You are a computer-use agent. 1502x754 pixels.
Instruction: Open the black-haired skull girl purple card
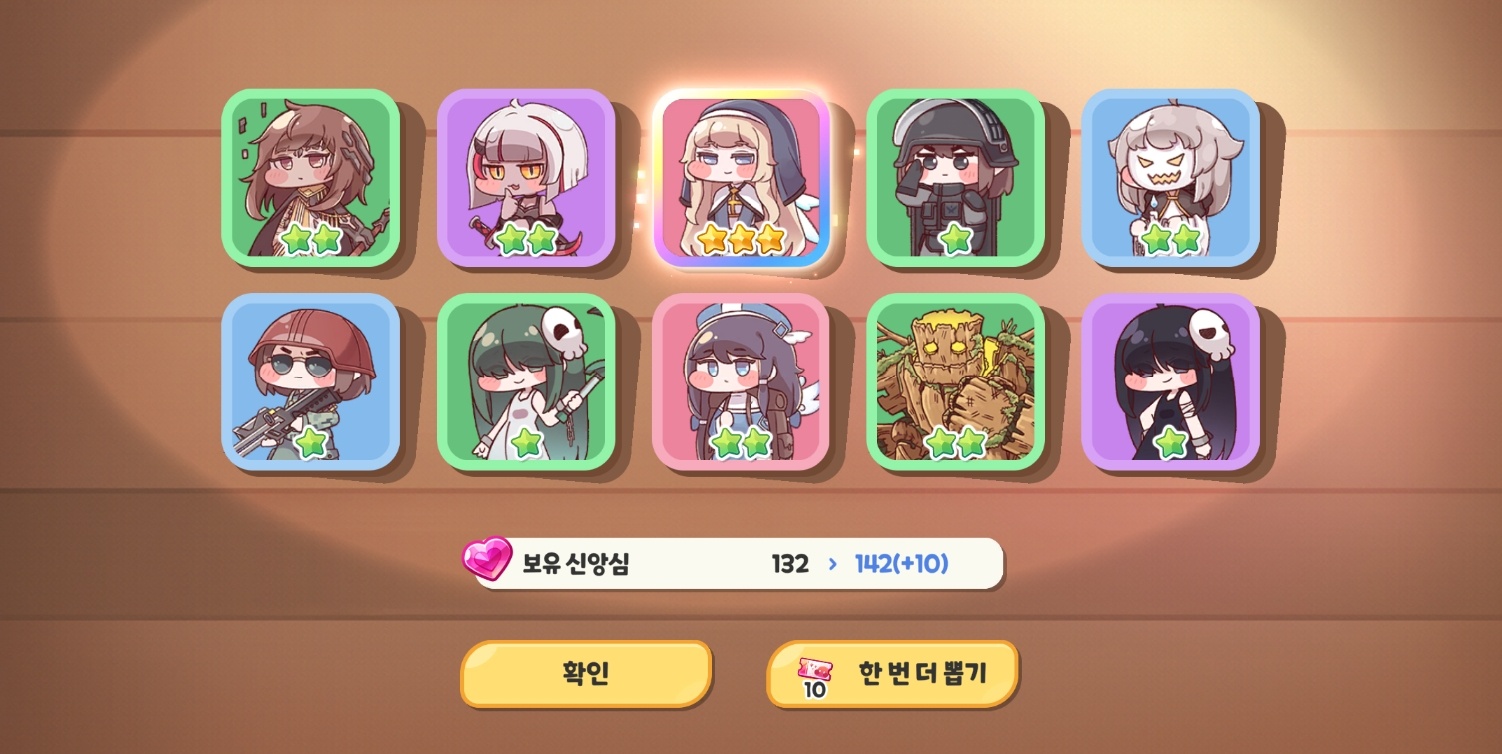(1171, 382)
